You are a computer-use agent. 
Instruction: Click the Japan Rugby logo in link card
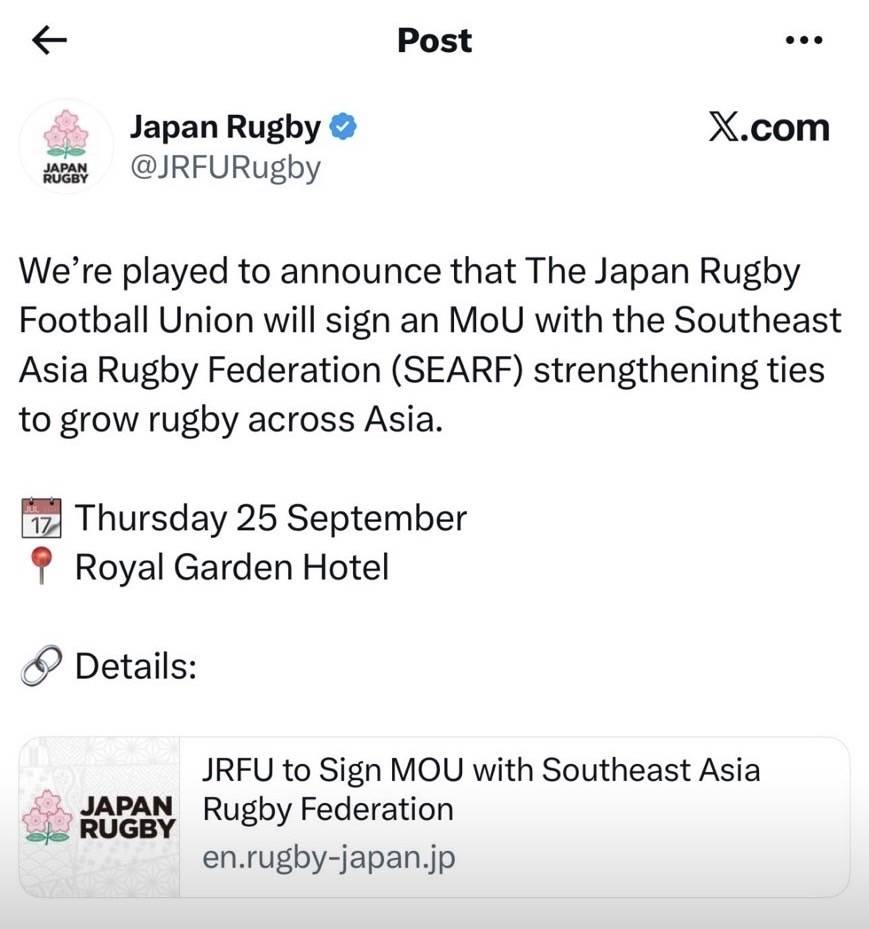(99, 817)
